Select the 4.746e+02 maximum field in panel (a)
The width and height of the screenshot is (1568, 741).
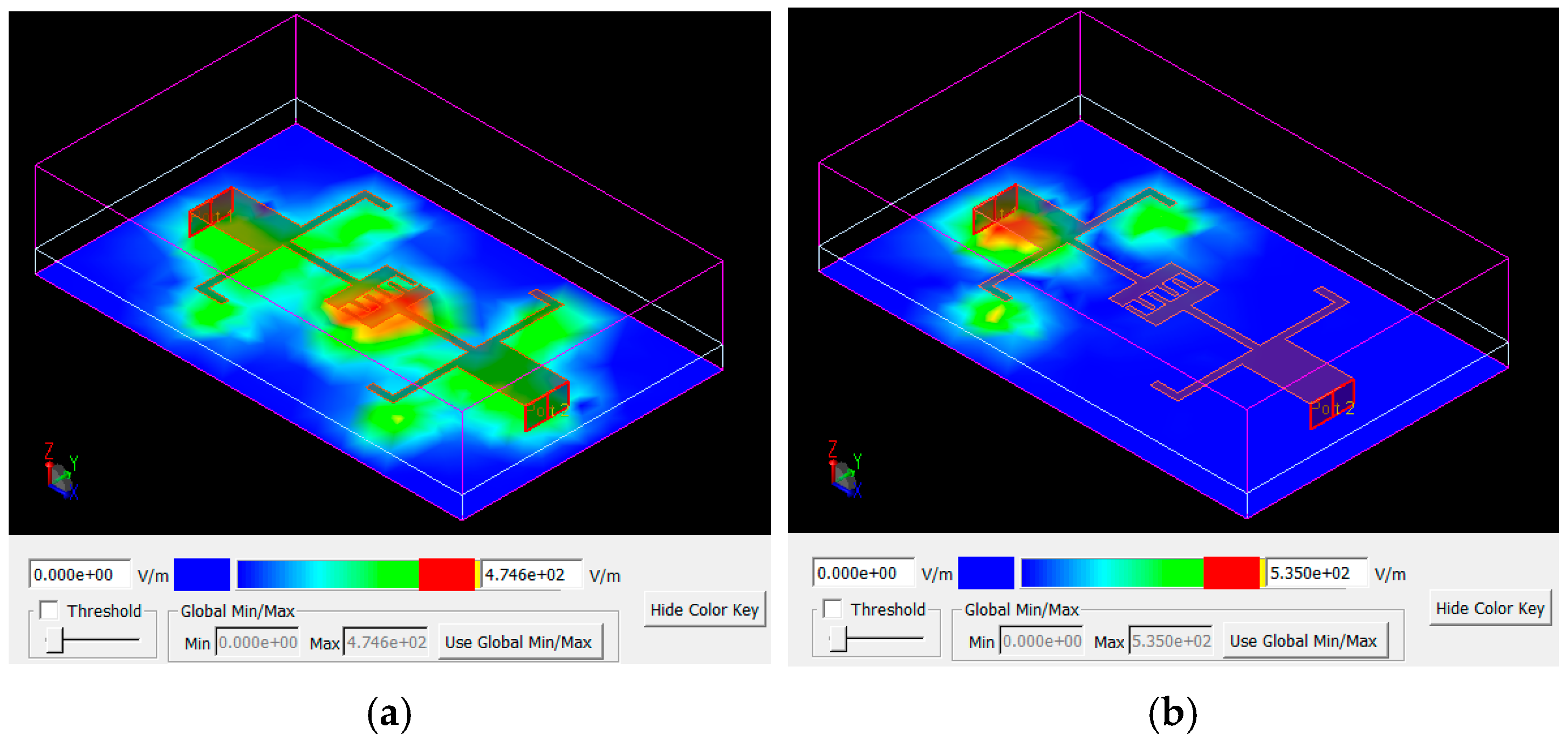pyautogui.click(x=531, y=574)
